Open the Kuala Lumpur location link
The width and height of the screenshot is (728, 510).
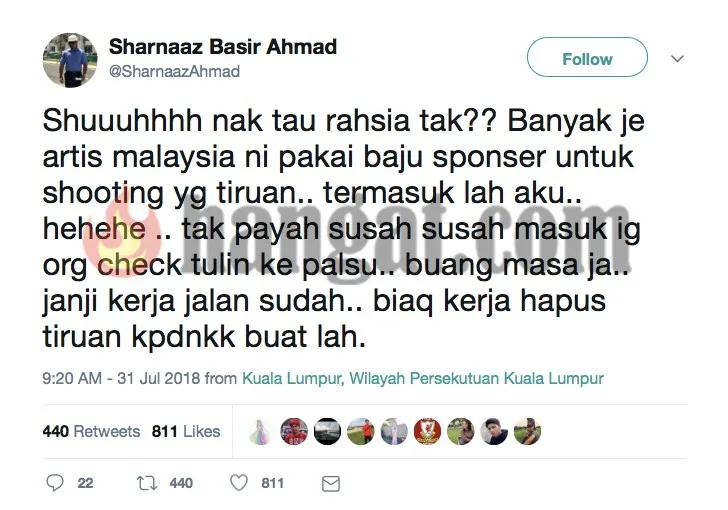[x=422, y=378]
